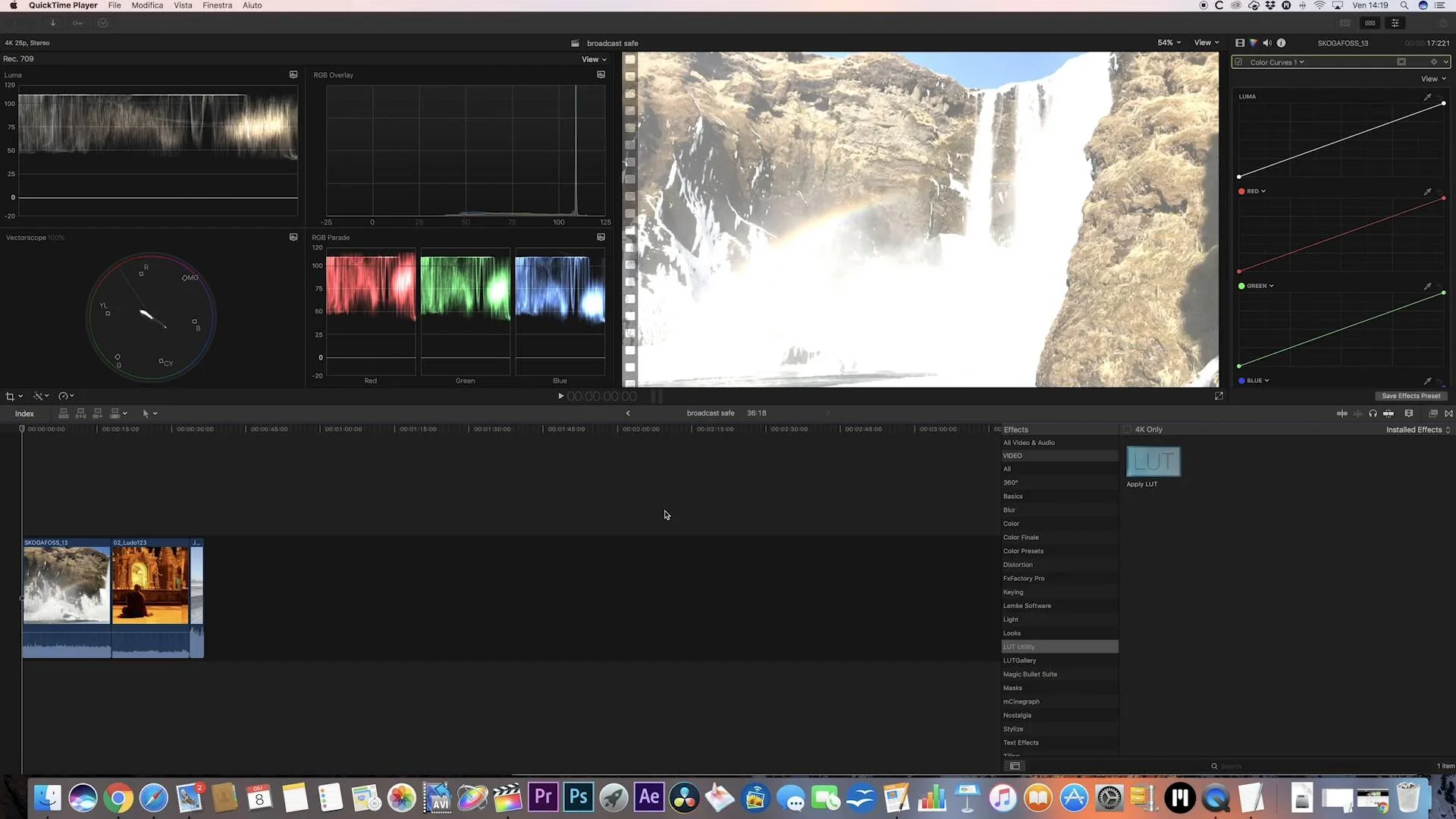Open the Modifica menu
The height and width of the screenshot is (819, 1456).
point(147,5)
